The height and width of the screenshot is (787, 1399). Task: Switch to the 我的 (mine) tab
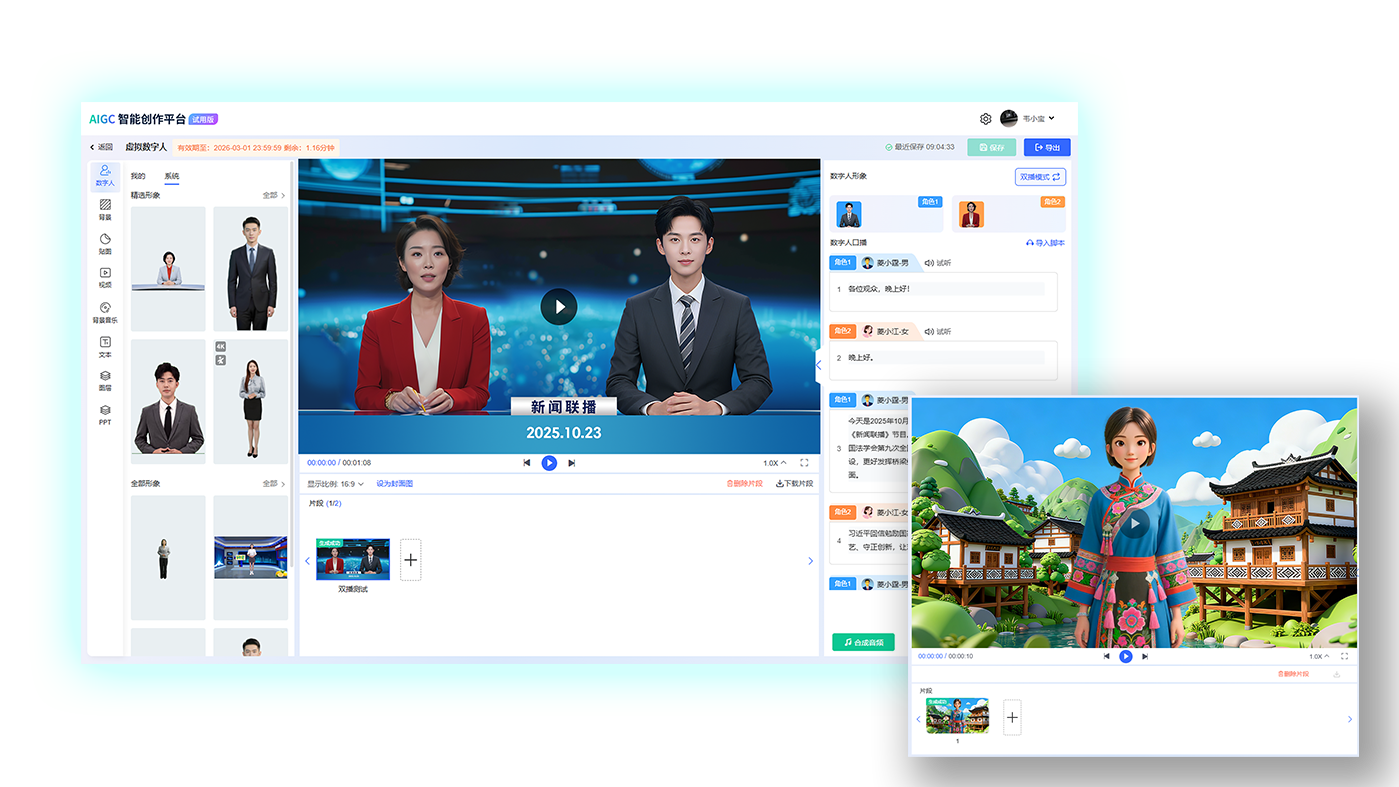(138, 176)
